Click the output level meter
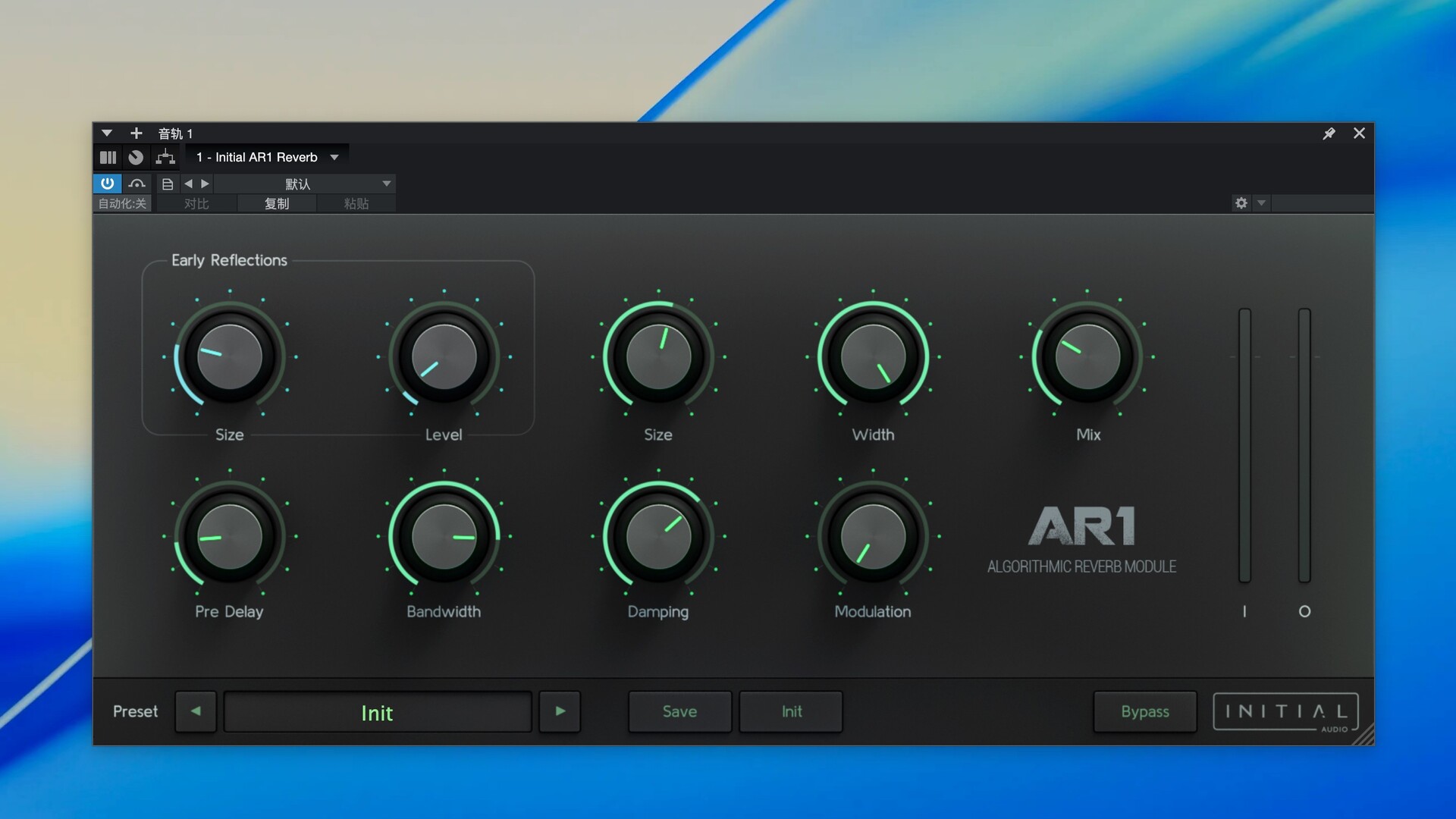Viewport: 1456px width, 819px height. [x=1304, y=445]
